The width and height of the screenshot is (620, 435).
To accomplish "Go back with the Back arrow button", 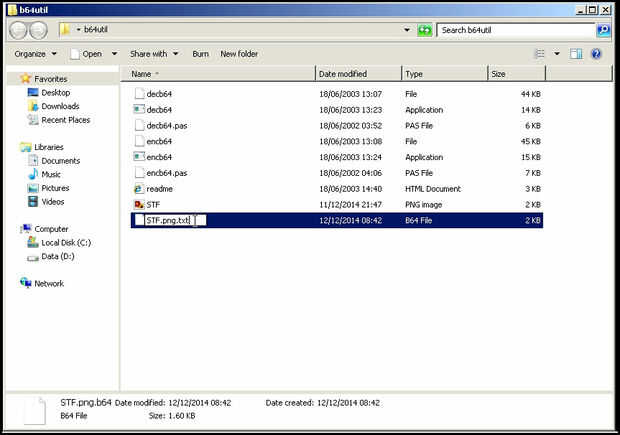I will tap(18, 30).
